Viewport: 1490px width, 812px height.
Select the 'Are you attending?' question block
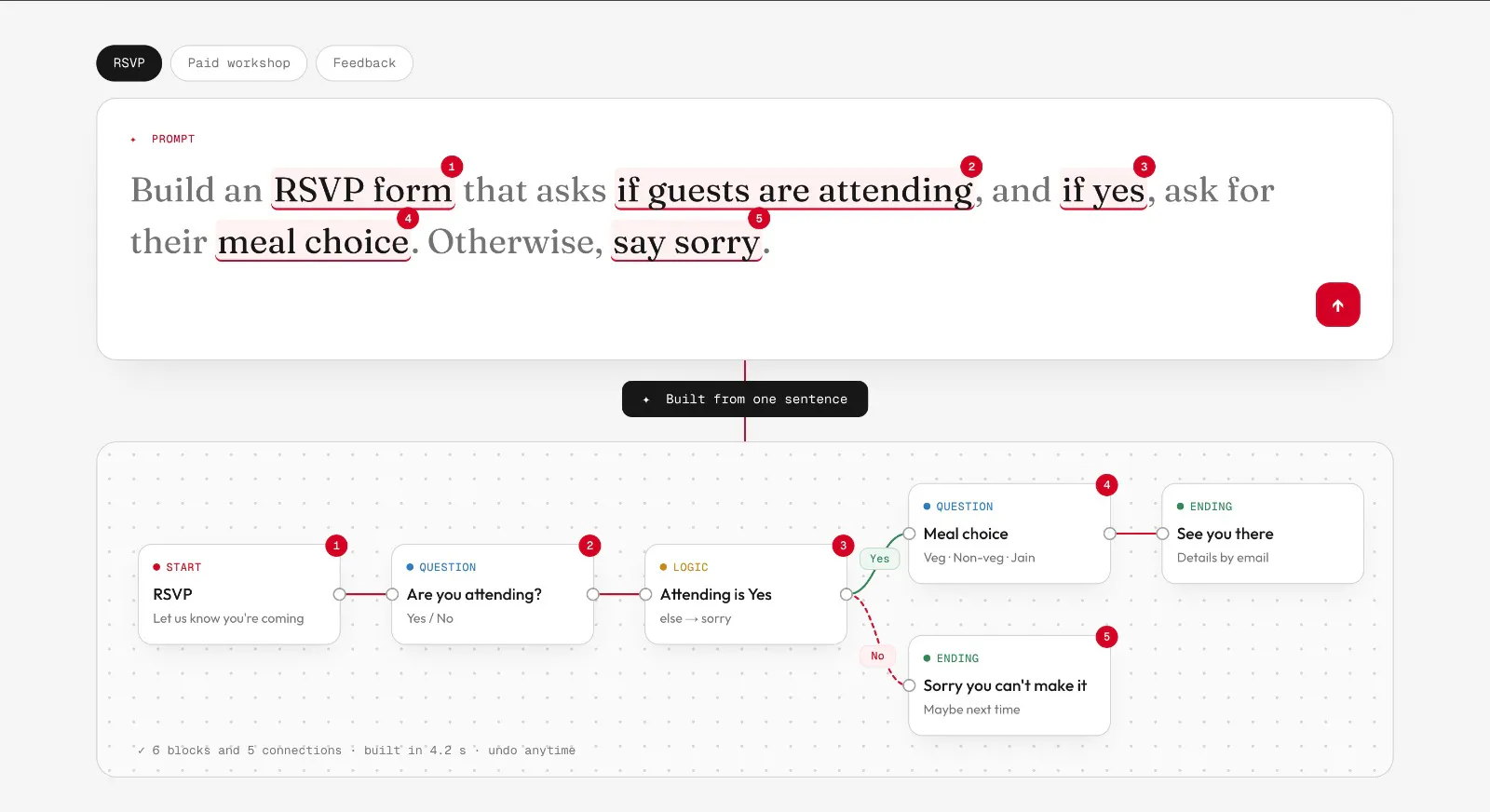point(493,594)
